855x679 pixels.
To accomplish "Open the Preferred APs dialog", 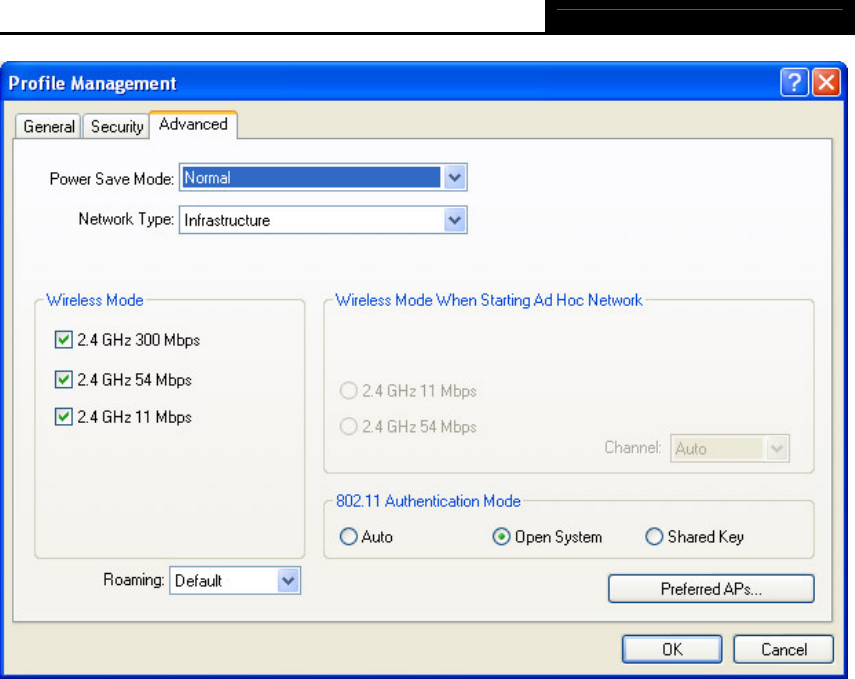I will click(x=711, y=588).
